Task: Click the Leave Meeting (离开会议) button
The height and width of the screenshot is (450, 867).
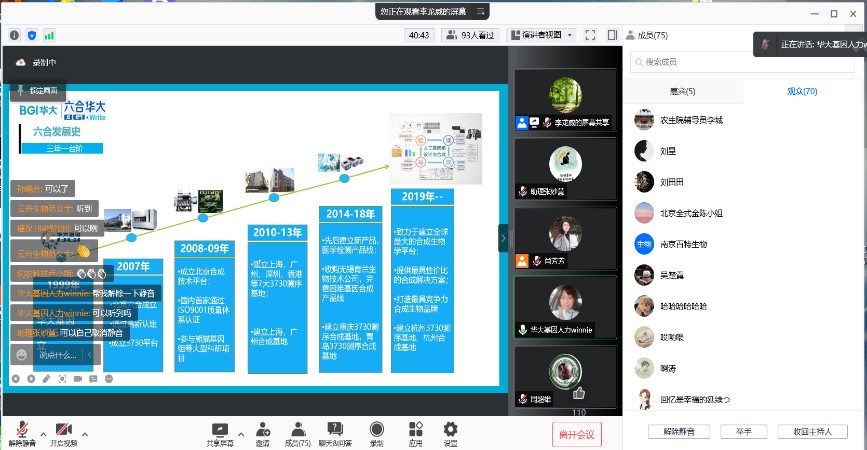Action: pos(577,434)
